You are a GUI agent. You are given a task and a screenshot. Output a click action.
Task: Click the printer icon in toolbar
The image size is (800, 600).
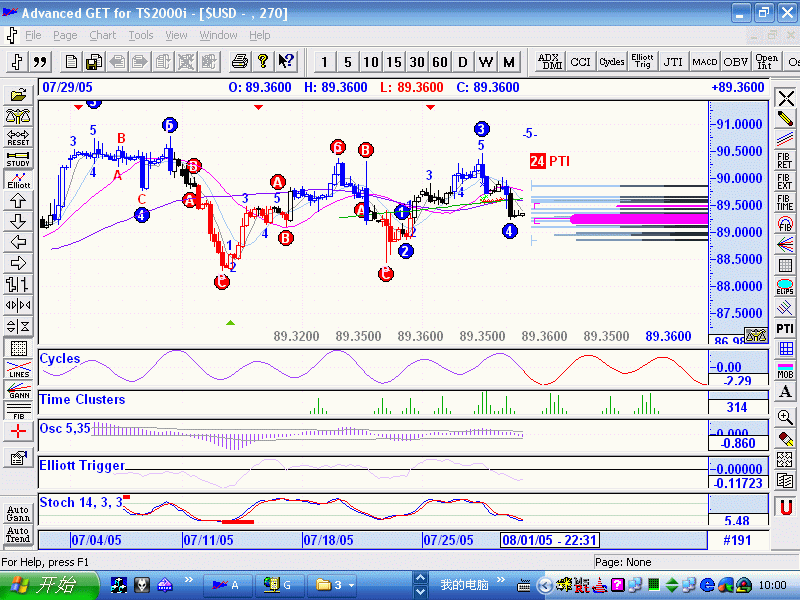(x=239, y=62)
